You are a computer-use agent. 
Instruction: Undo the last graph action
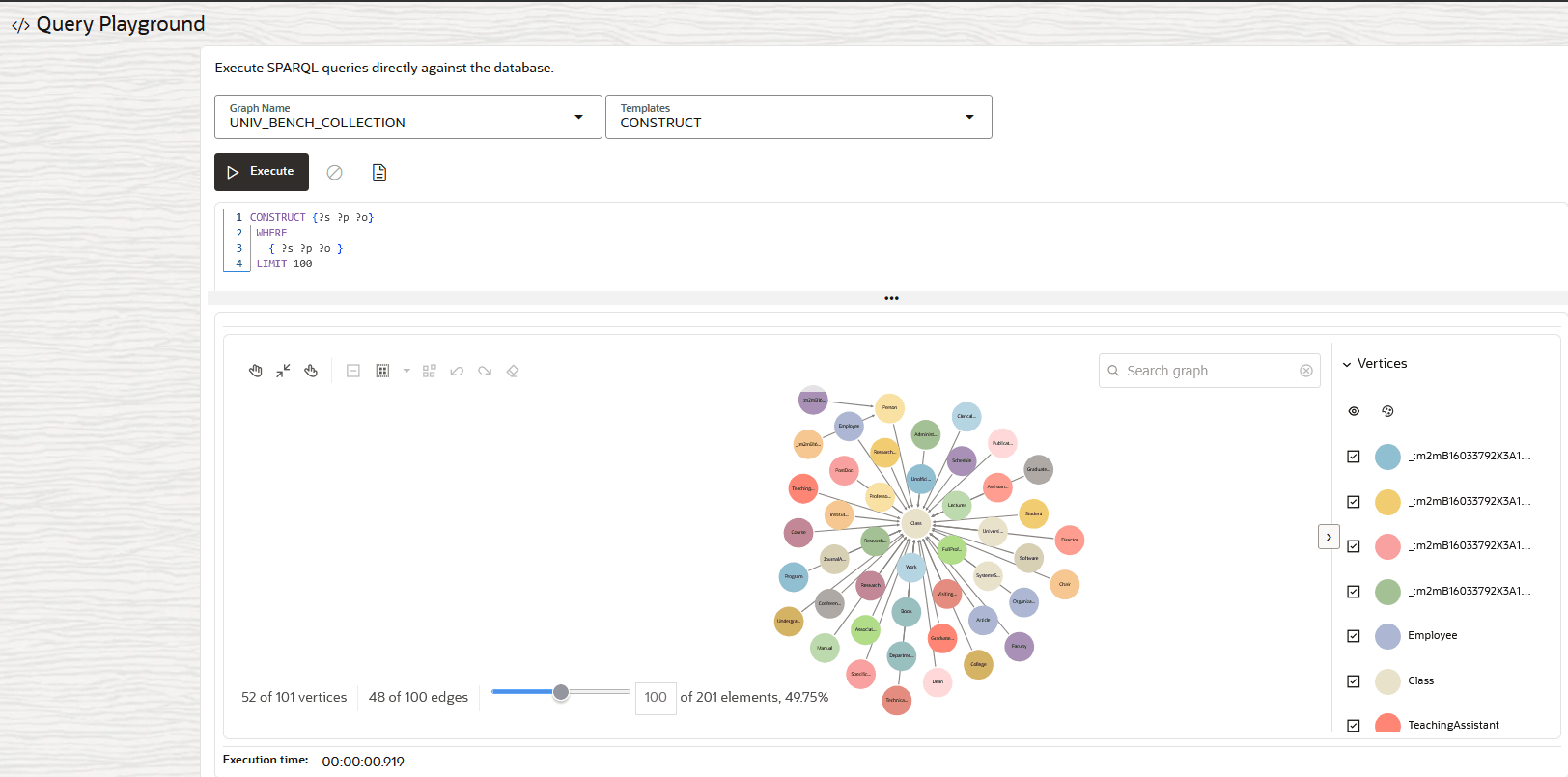pyautogui.click(x=458, y=371)
